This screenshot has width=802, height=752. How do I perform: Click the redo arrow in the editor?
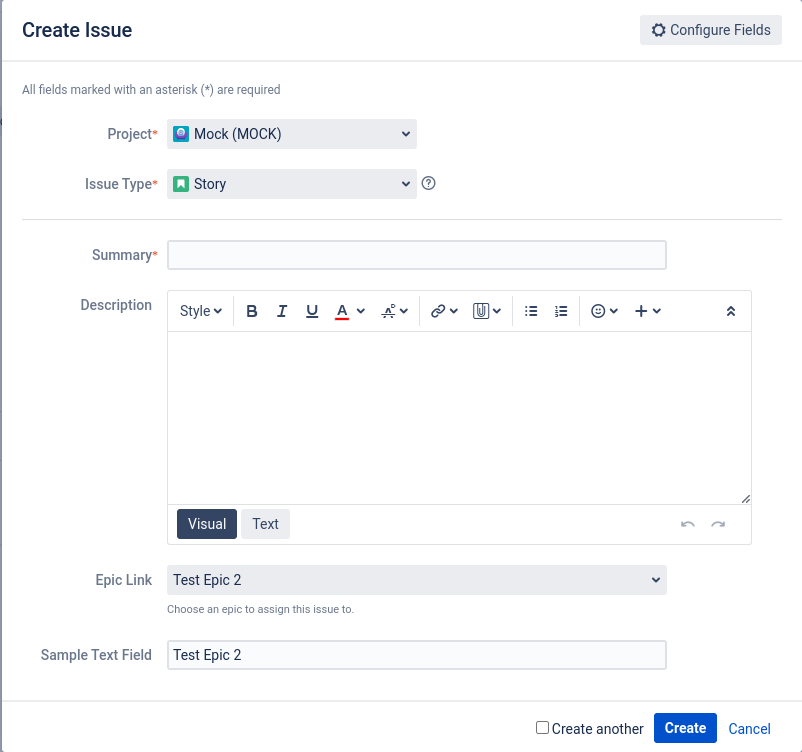pyautogui.click(x=718, y=524)
